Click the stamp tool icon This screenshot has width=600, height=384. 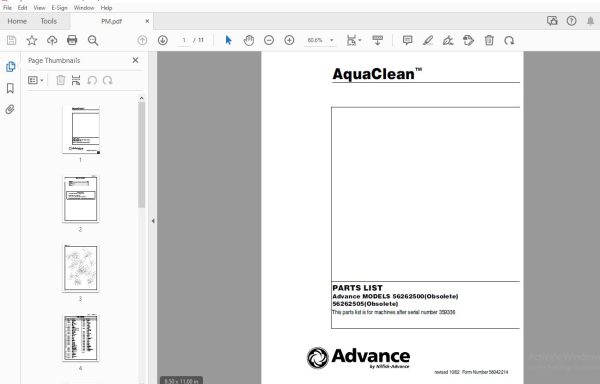click(x=468, y=40)
